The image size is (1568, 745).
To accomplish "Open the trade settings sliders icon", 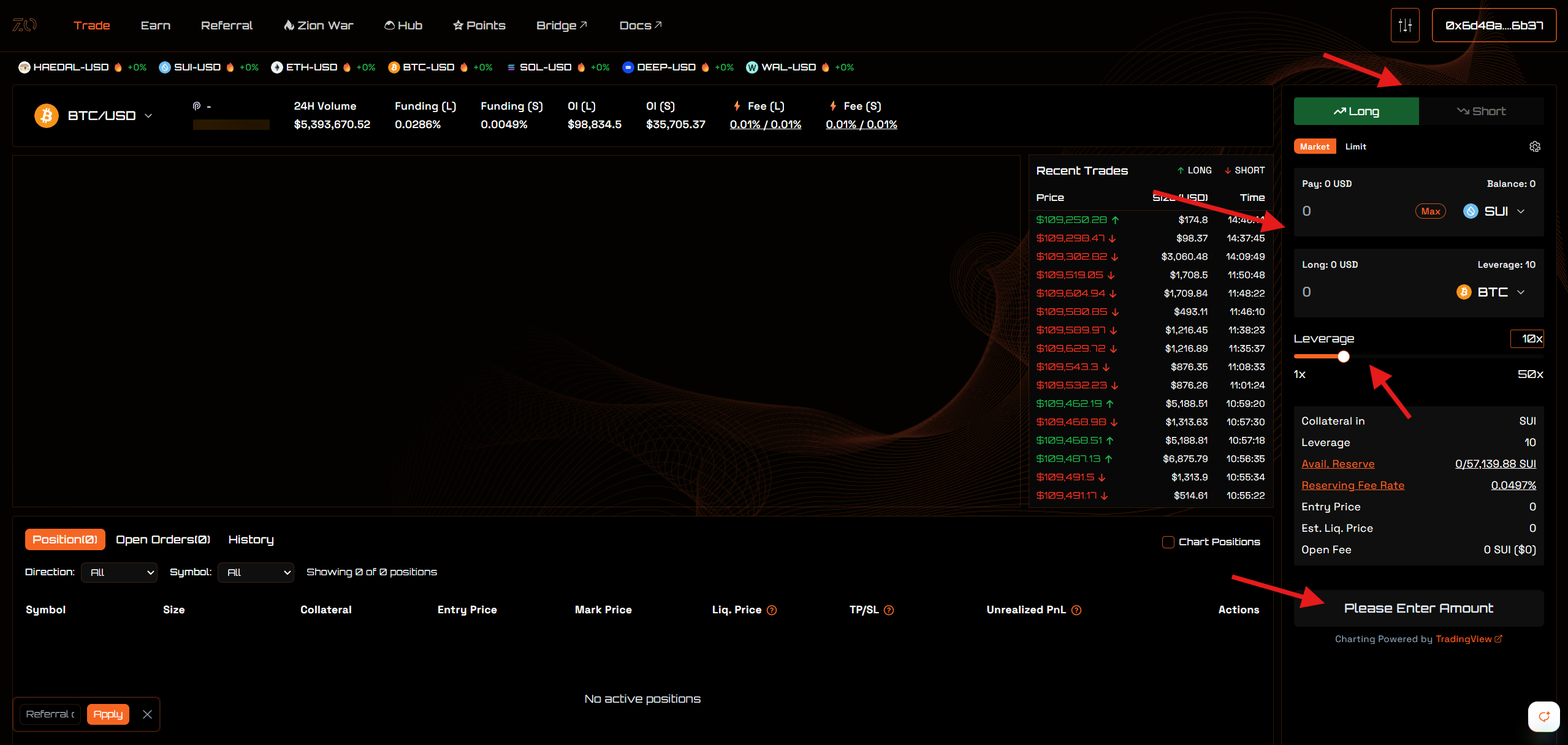I will 1405,25.
